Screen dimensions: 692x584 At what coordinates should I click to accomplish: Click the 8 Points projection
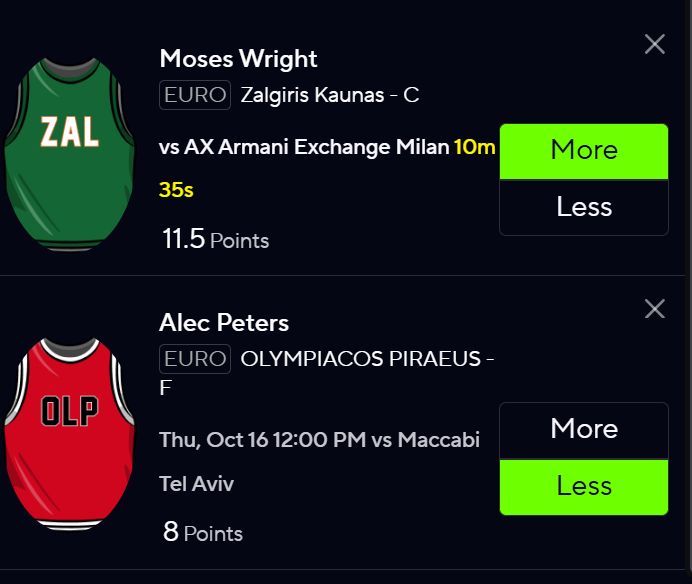coord(203,532)
